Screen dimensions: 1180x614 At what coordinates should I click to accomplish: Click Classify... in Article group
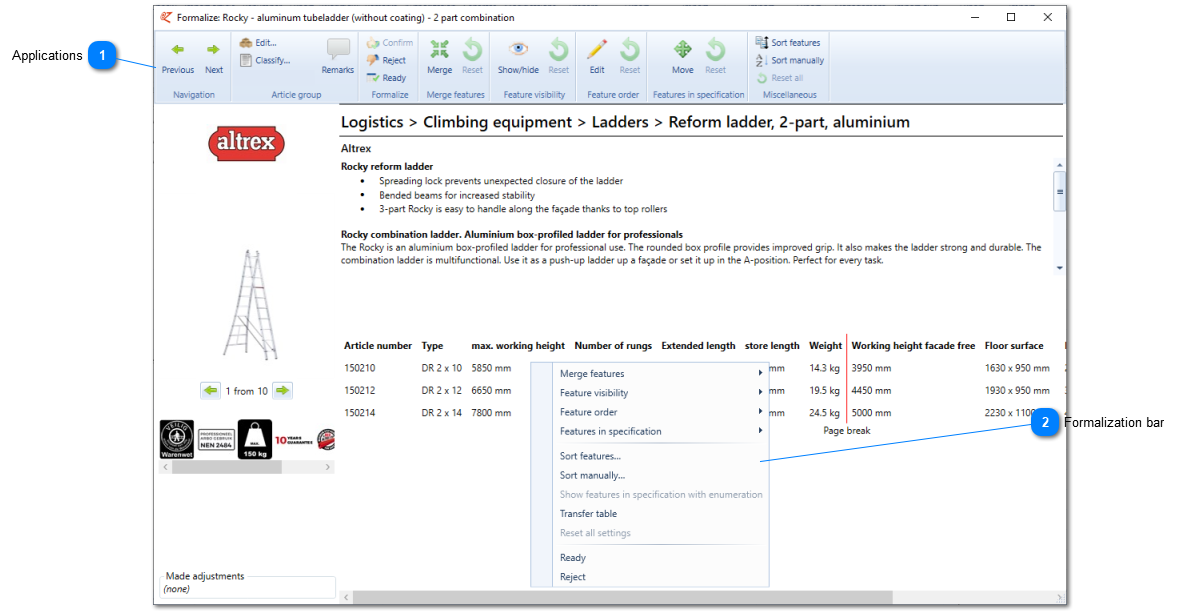pos(265,60)
